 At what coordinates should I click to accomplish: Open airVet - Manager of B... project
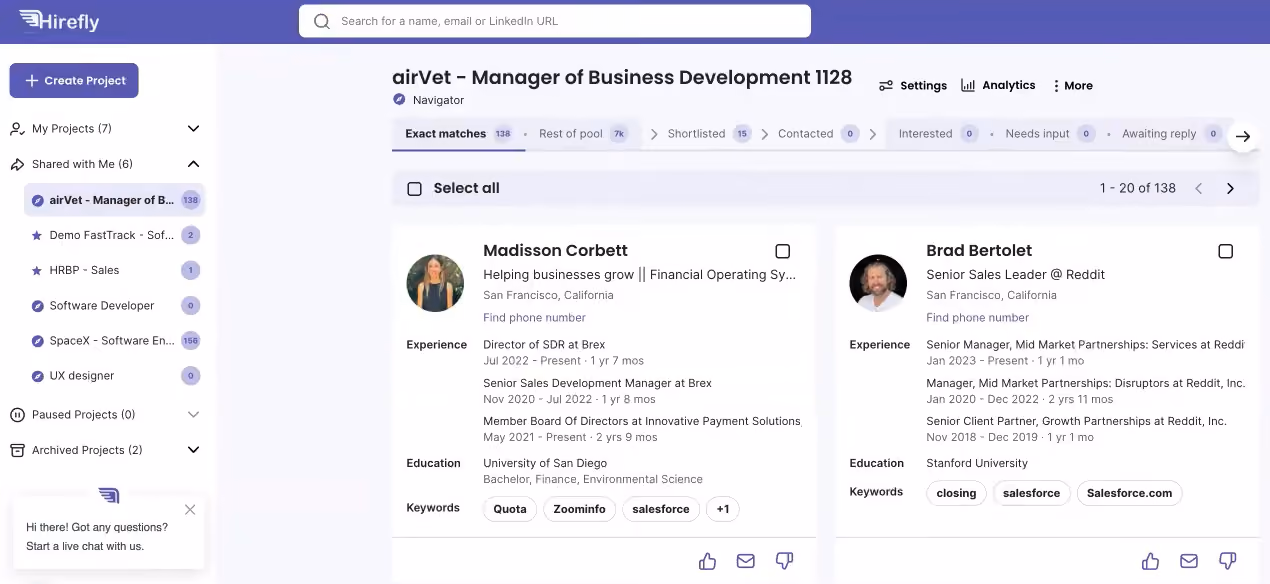(114, 200)
